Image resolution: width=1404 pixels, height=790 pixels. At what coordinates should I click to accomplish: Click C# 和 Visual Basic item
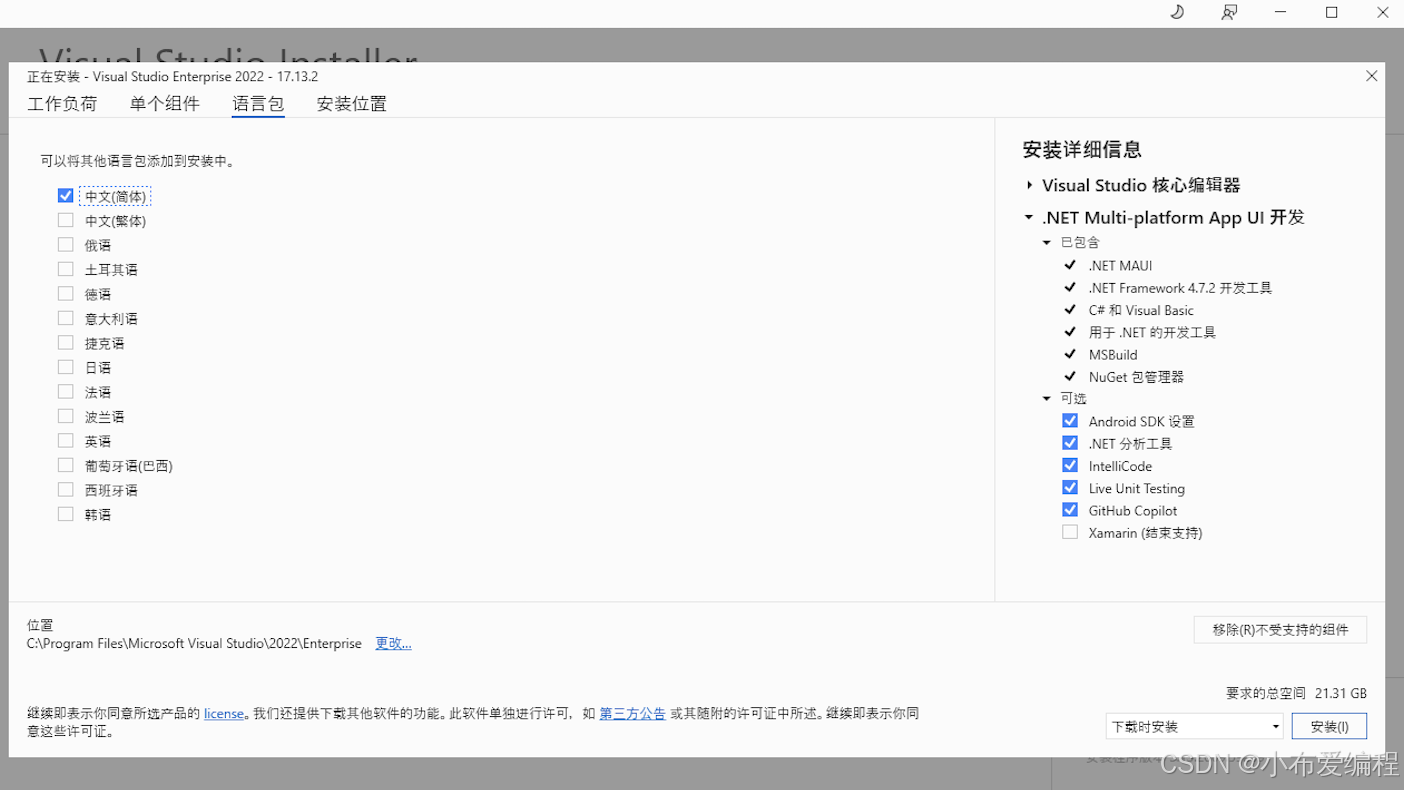tap(1141, 310)
